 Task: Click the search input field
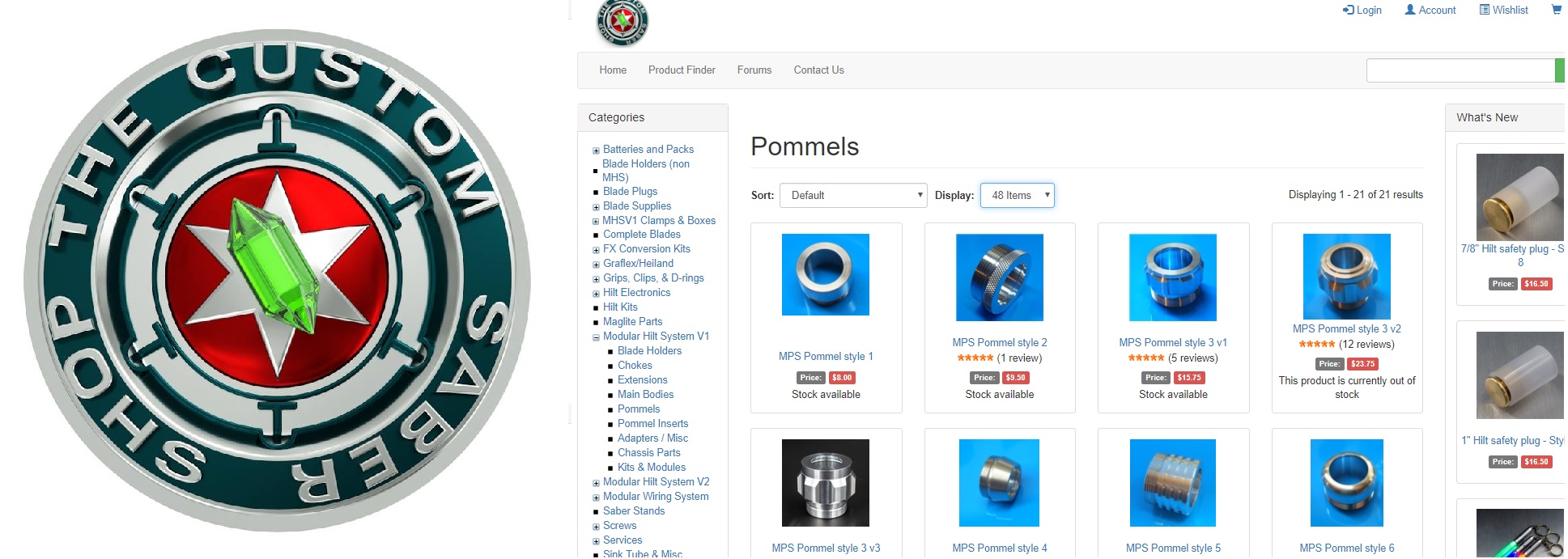[1460, 70]
